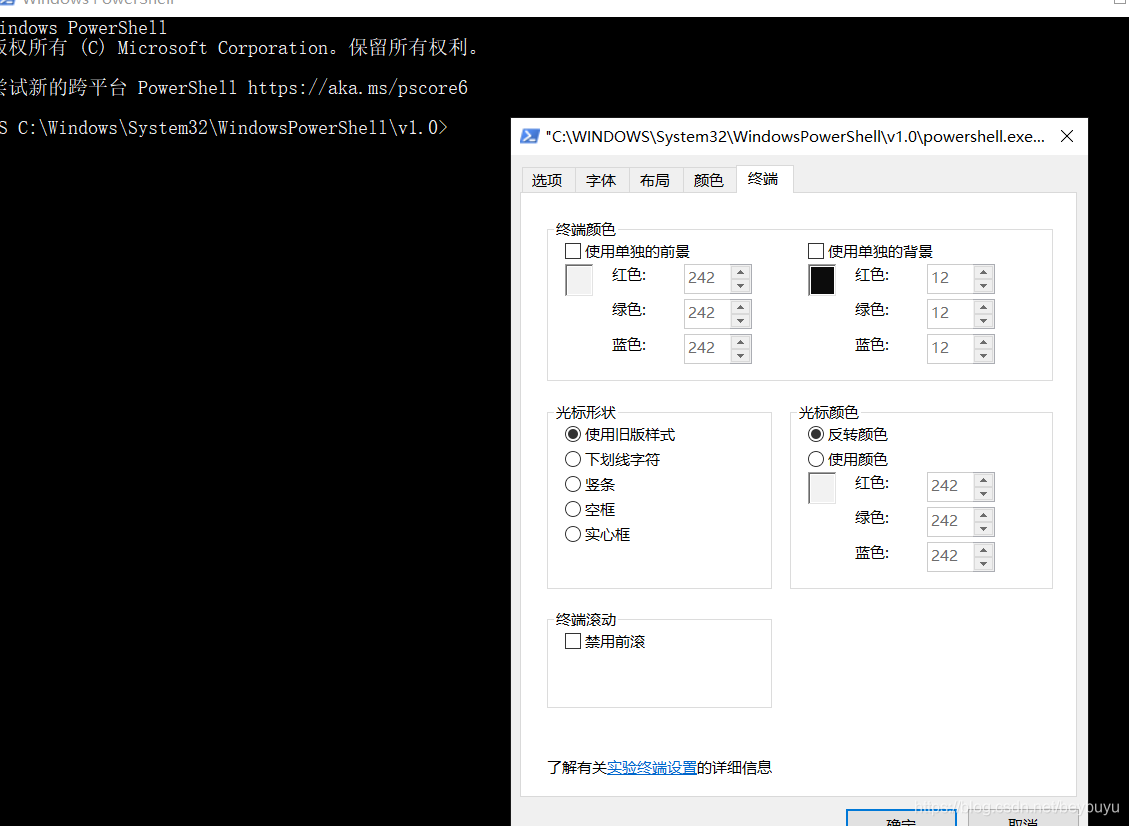Viewport: 1129px width, 826px height.
Task: Choose 下划线字符 cursor shape
Action: click(573, 459)
